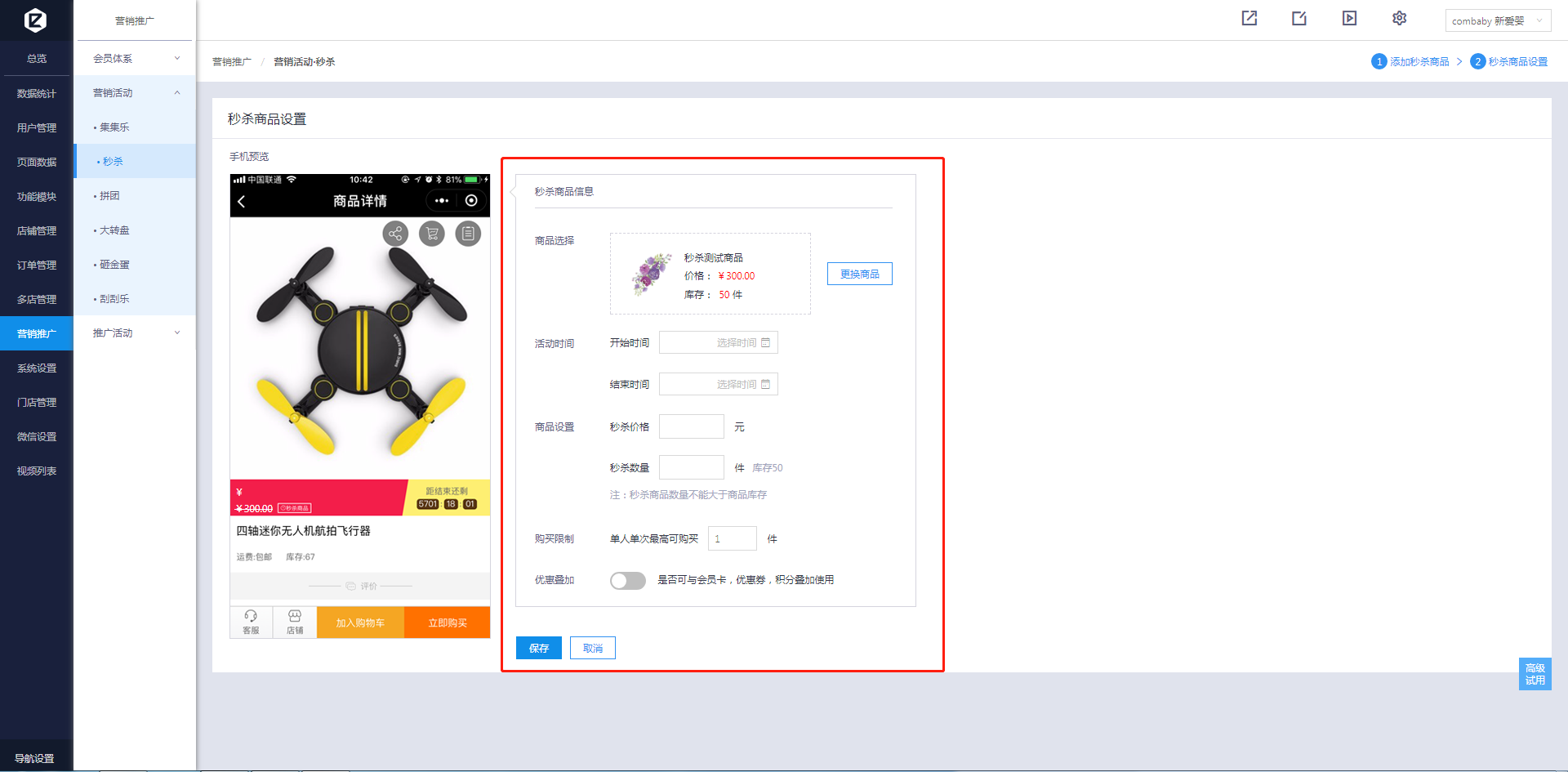Image resolution: width=1568 pixels, height=772 pixels.
Task: Click the settings gear icon in top bar
Action: tap(1399, 18)
